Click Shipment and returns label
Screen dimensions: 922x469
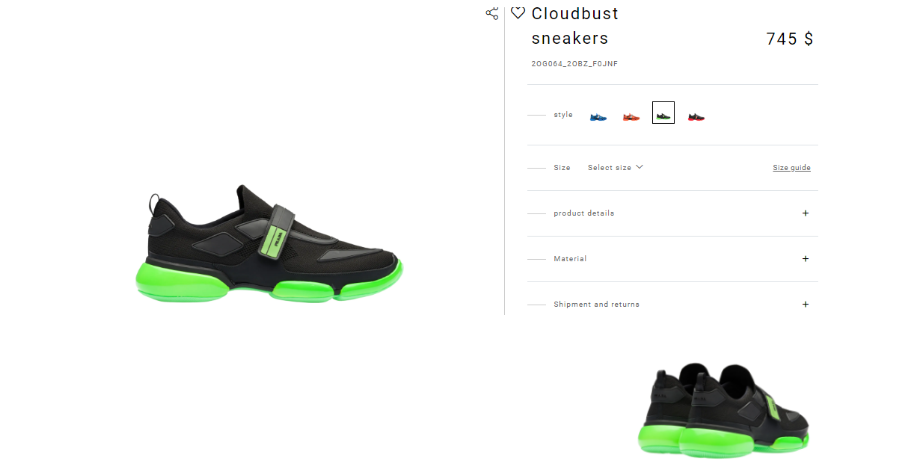[x=596, y=304]
